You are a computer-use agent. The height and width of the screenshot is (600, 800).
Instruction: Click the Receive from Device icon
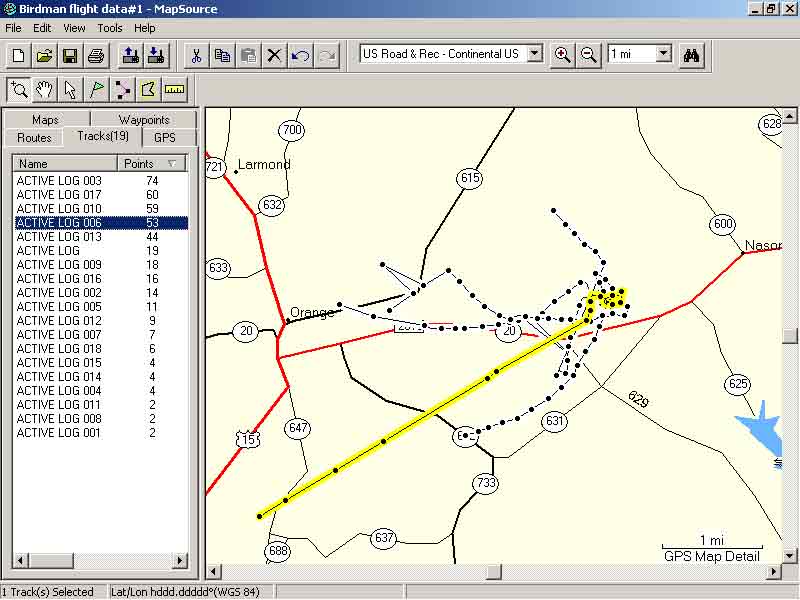156,55
